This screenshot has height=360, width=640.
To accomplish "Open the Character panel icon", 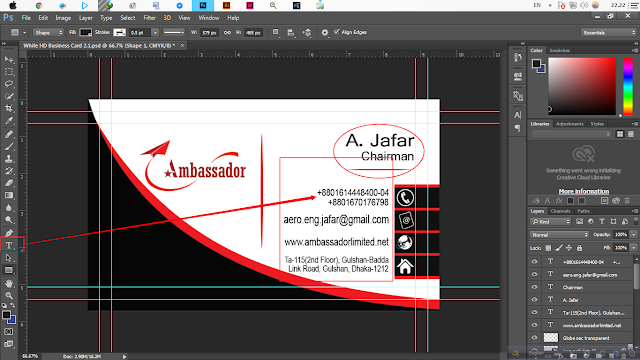I will 518,115.
